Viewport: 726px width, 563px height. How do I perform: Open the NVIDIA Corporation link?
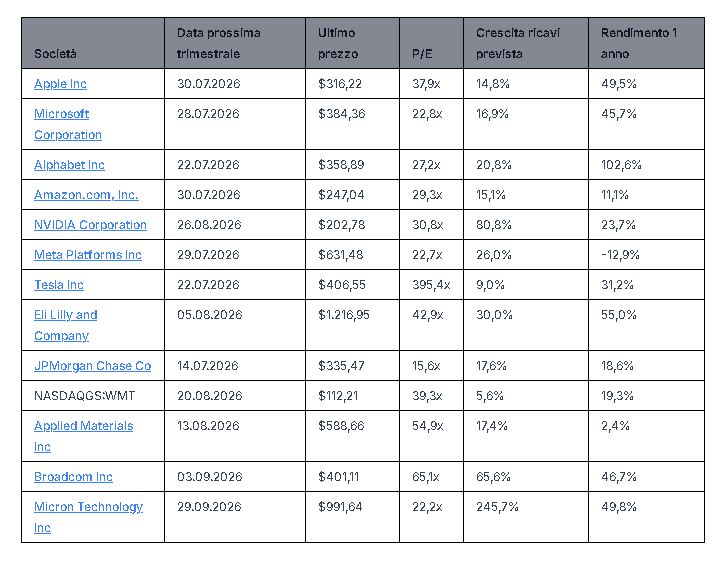[90, 225]
